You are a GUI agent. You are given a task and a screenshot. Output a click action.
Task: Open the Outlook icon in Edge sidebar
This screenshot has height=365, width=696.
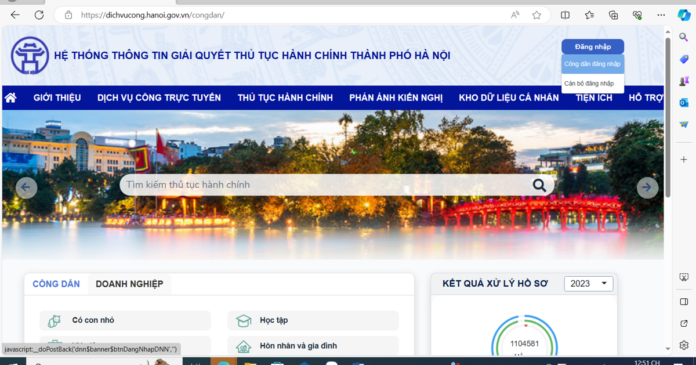684,103
